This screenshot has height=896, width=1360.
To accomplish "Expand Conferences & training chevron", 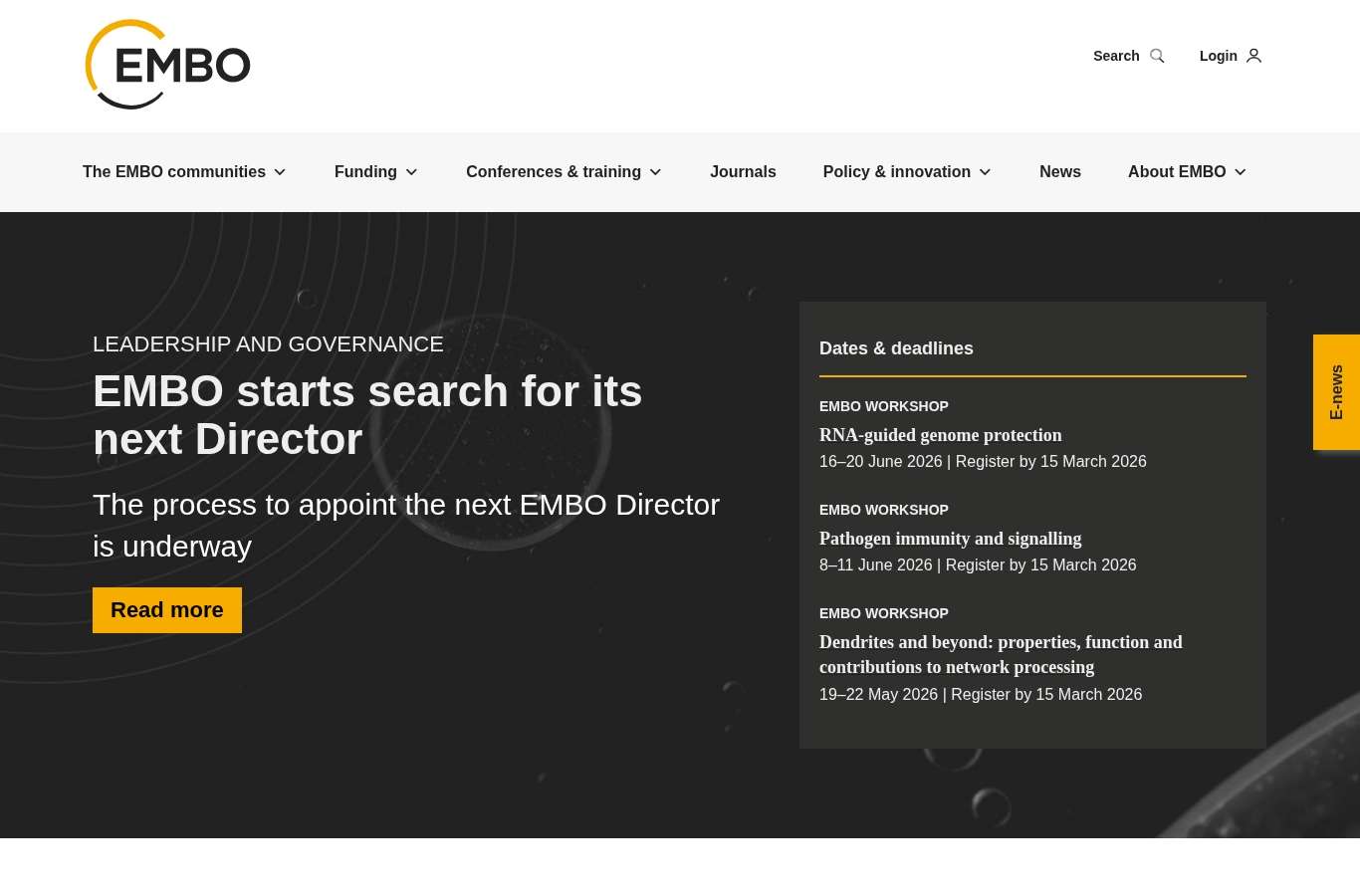I will (x=655, y=172).
